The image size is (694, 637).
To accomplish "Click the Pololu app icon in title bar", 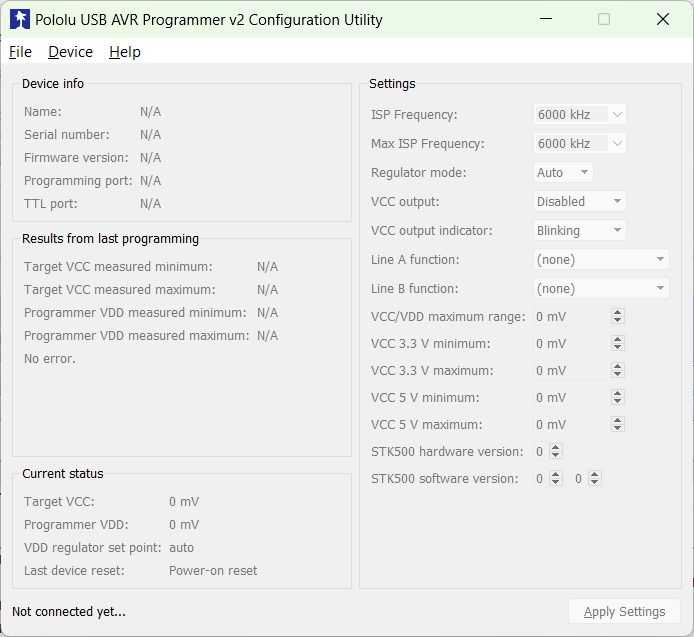I will coord(20,19).
